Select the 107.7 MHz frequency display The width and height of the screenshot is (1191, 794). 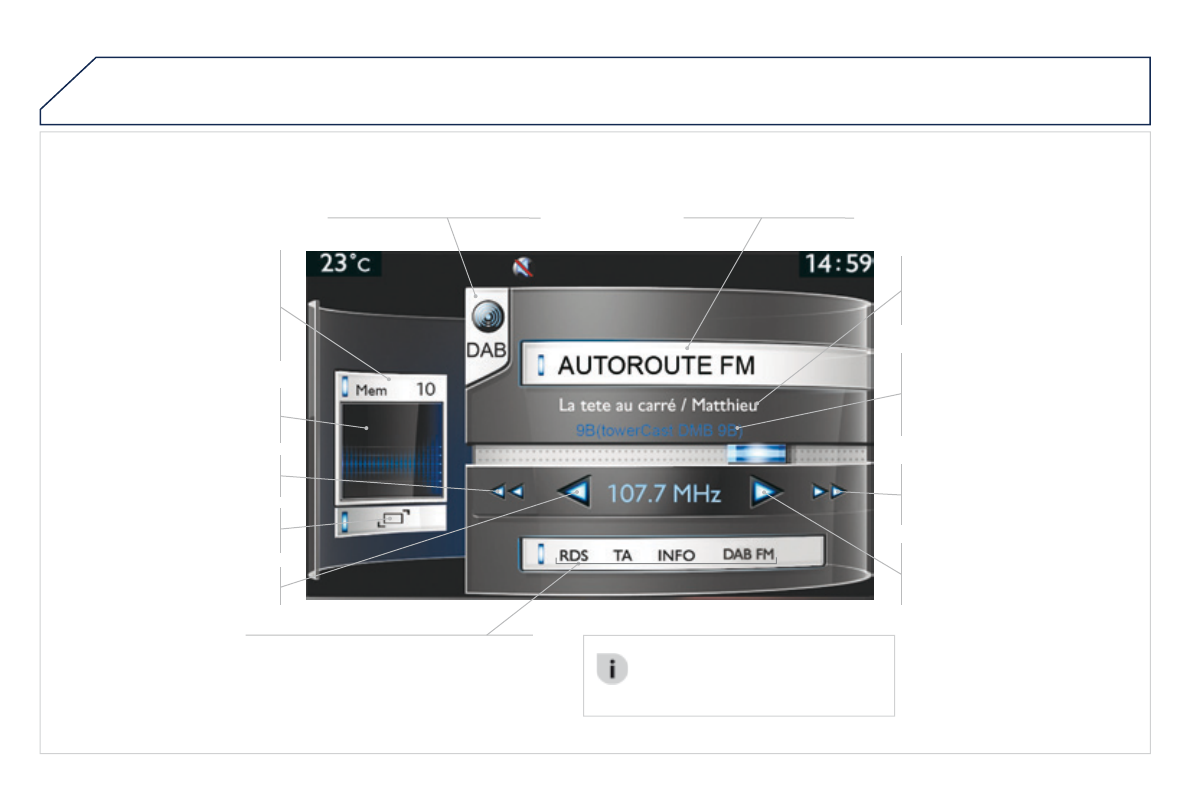pyautogui.click(x=663, y=494)
